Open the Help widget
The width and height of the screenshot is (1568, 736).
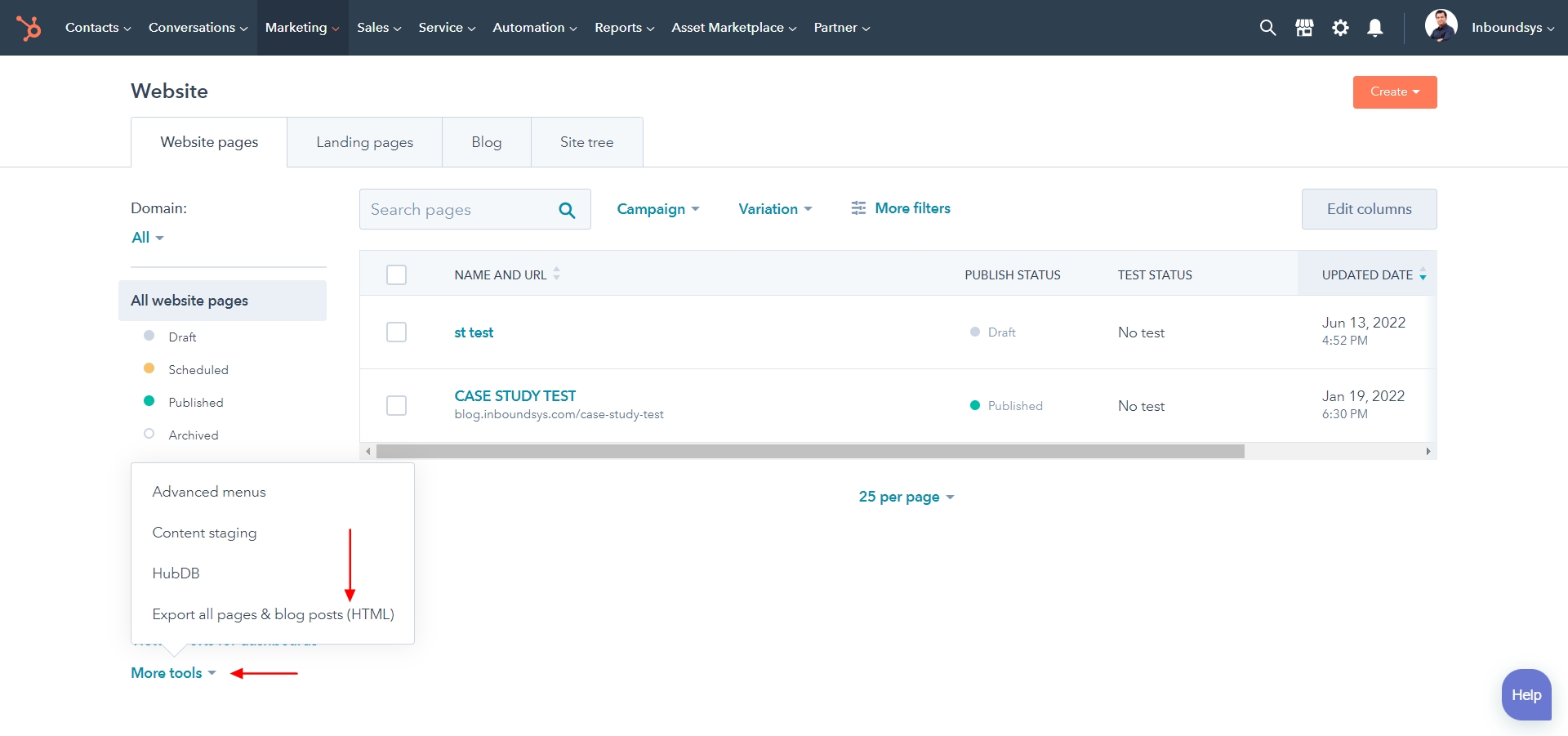click(x=1526, y=694)
